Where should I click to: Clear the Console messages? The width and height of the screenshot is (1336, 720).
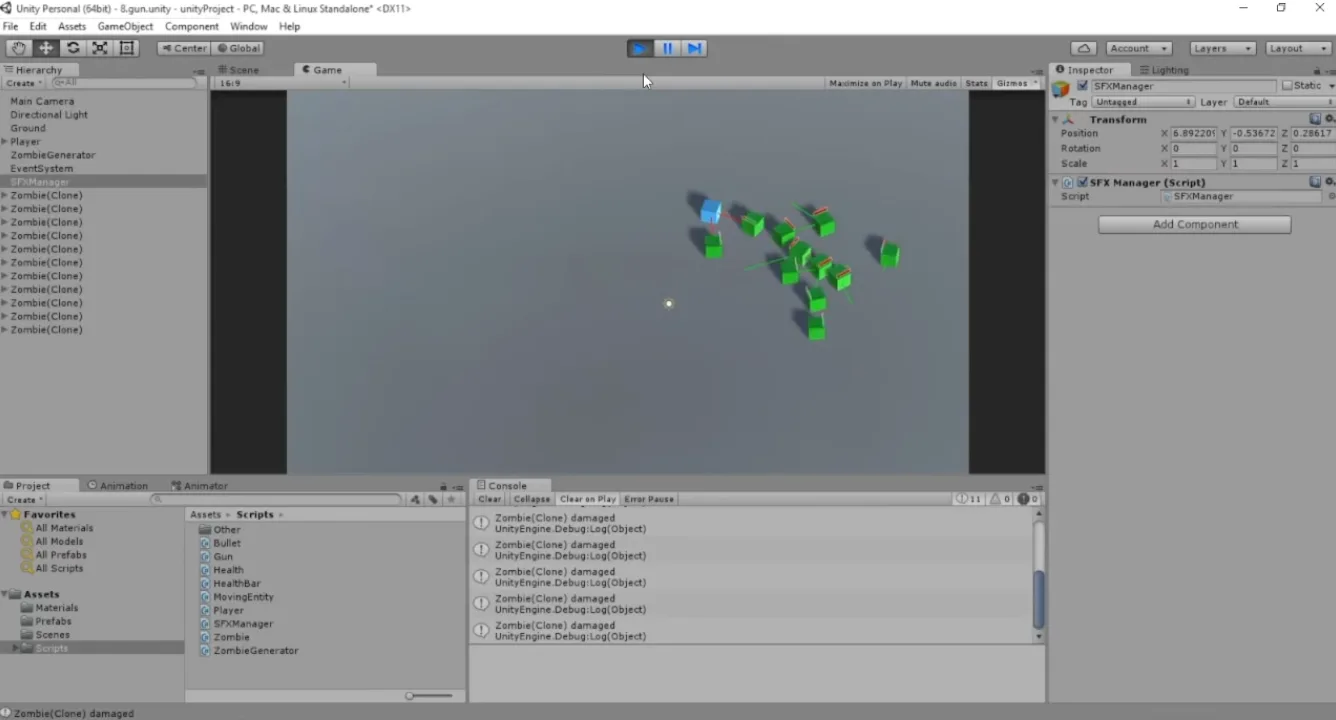tap(490, 499)
